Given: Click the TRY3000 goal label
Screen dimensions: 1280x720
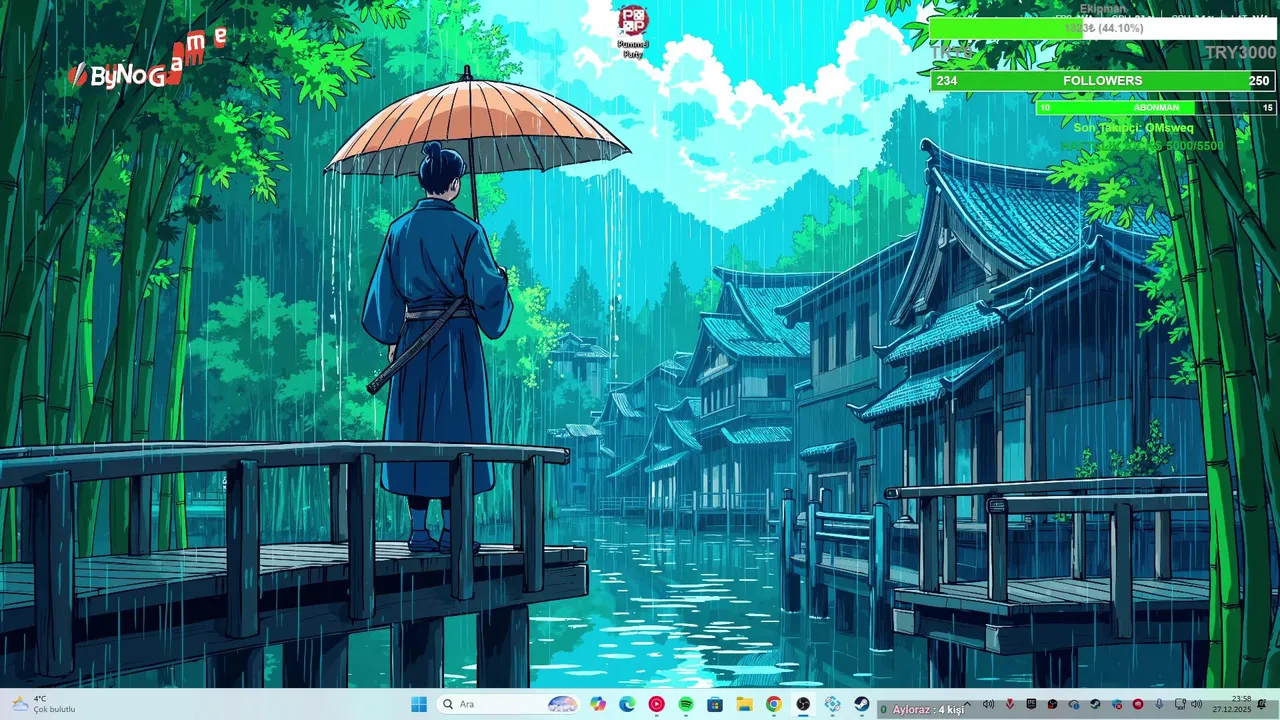Looking at the screenshot, I should tap(1240, 53).
